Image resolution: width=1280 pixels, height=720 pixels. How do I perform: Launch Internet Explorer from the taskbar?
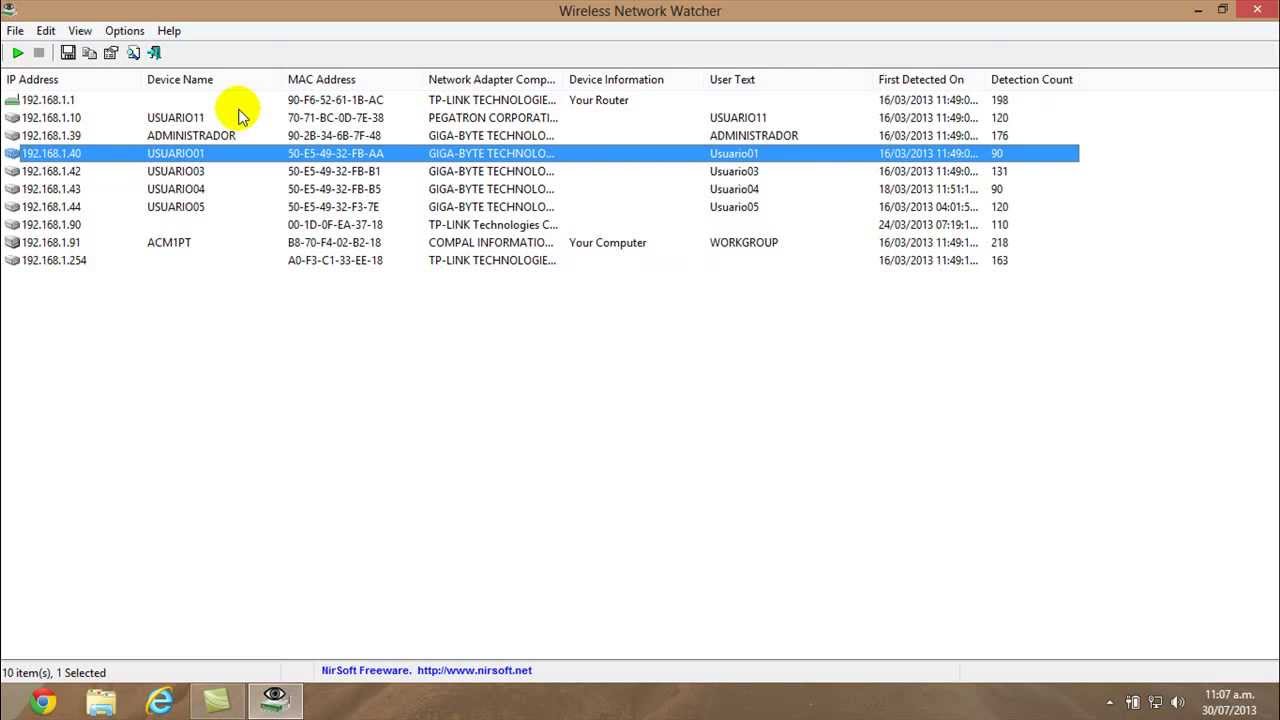tap(159, 702)
